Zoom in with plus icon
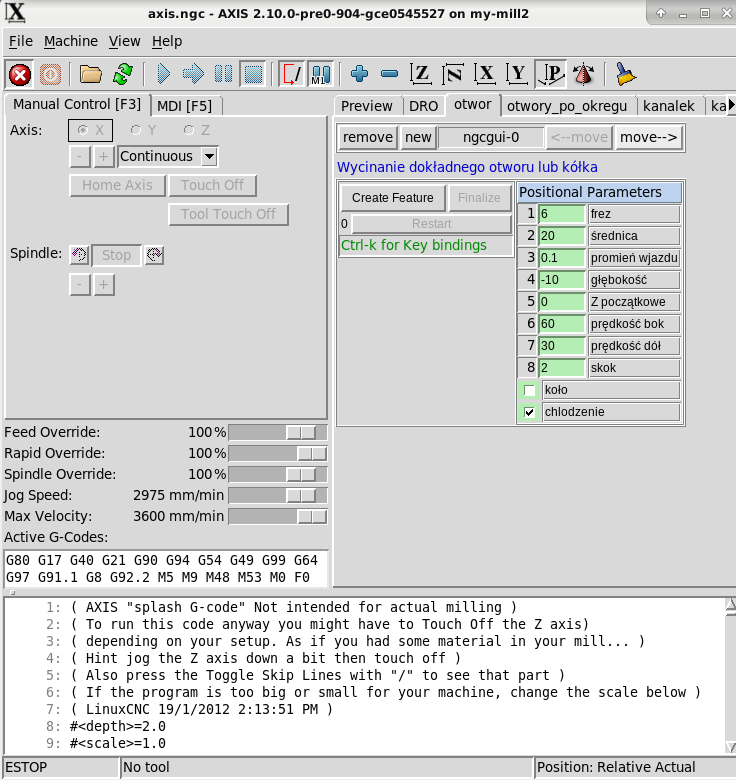The image size is (736, 780). pos(359,74)
